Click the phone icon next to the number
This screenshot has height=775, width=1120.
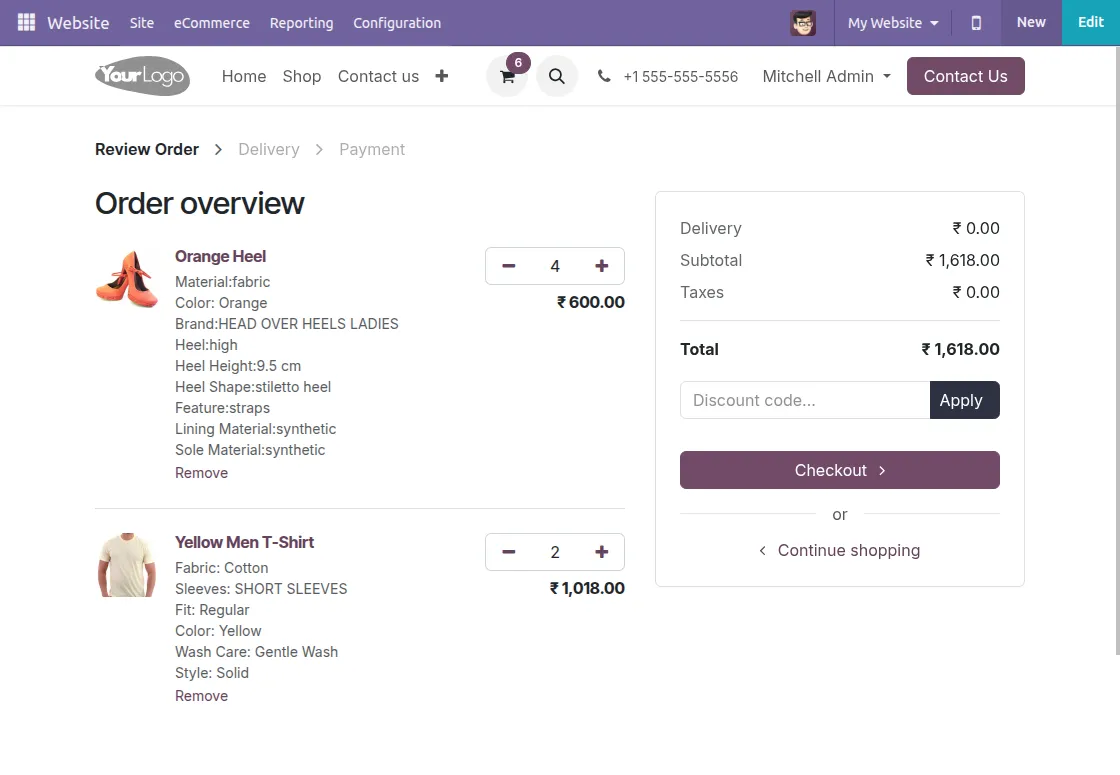604,75
